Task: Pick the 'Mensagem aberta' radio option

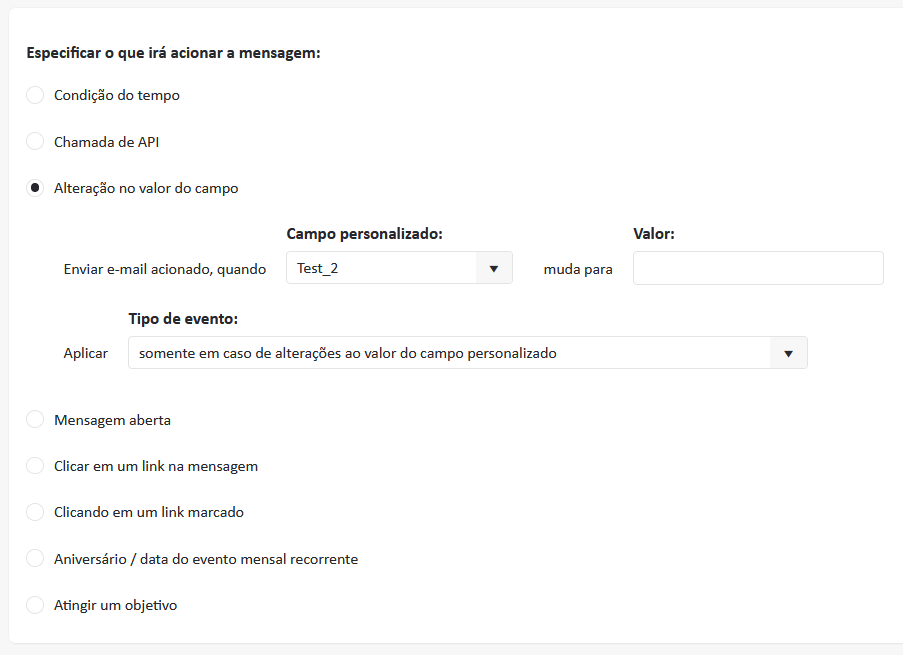Action: (35, 420)
